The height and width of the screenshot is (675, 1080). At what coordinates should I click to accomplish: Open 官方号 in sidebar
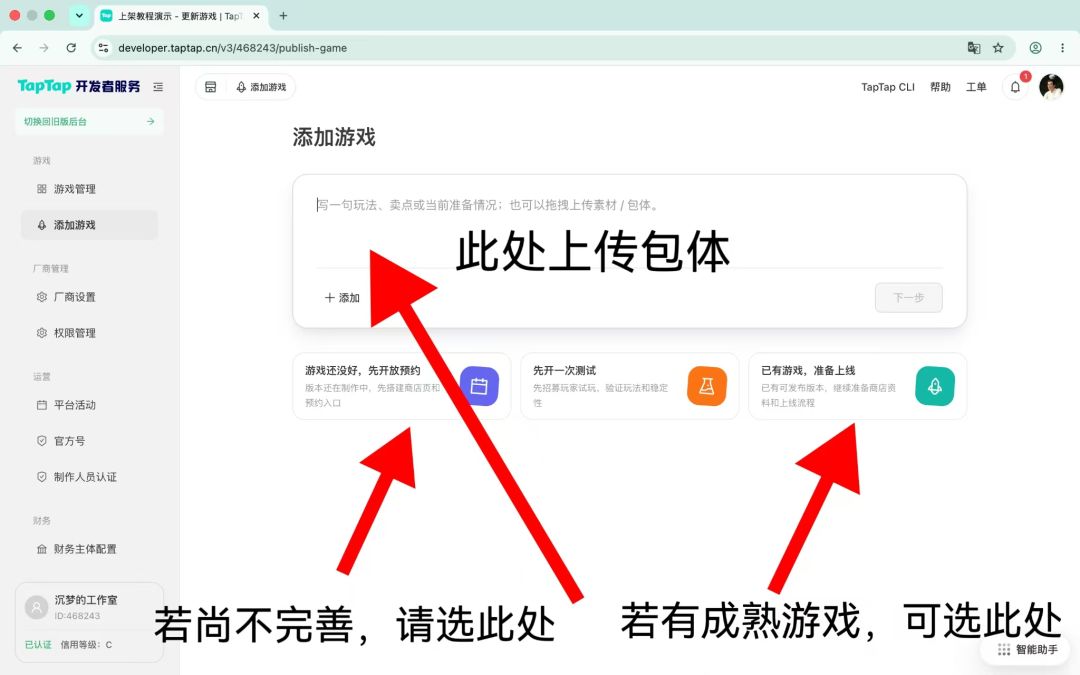[x=90, y=441]
